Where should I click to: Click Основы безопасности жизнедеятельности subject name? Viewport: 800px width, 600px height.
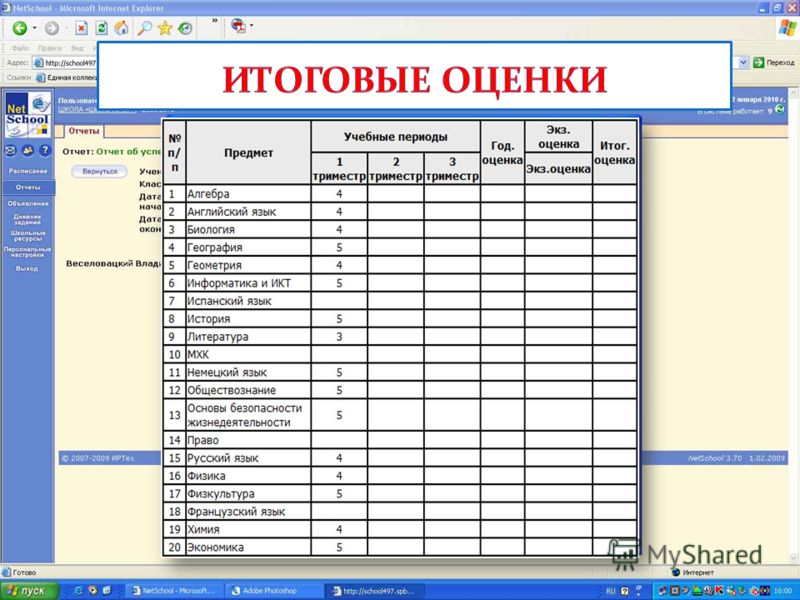245,415
